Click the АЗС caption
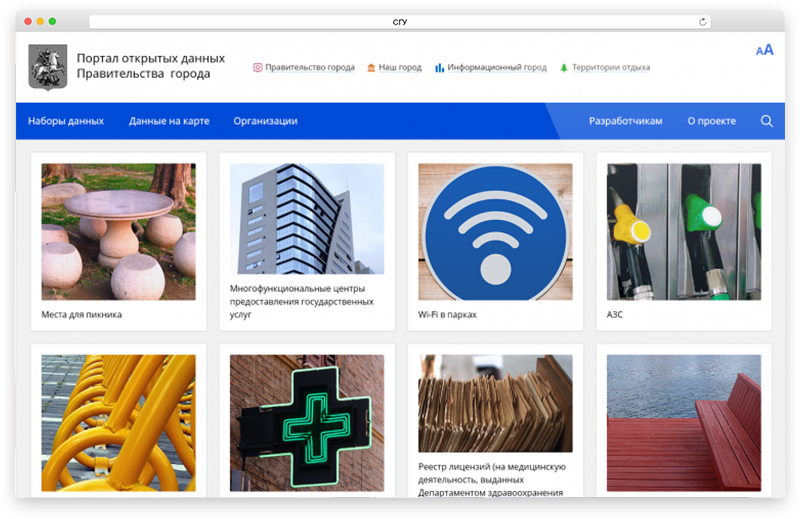Screen dimensions: 800x519 point(614,314)
